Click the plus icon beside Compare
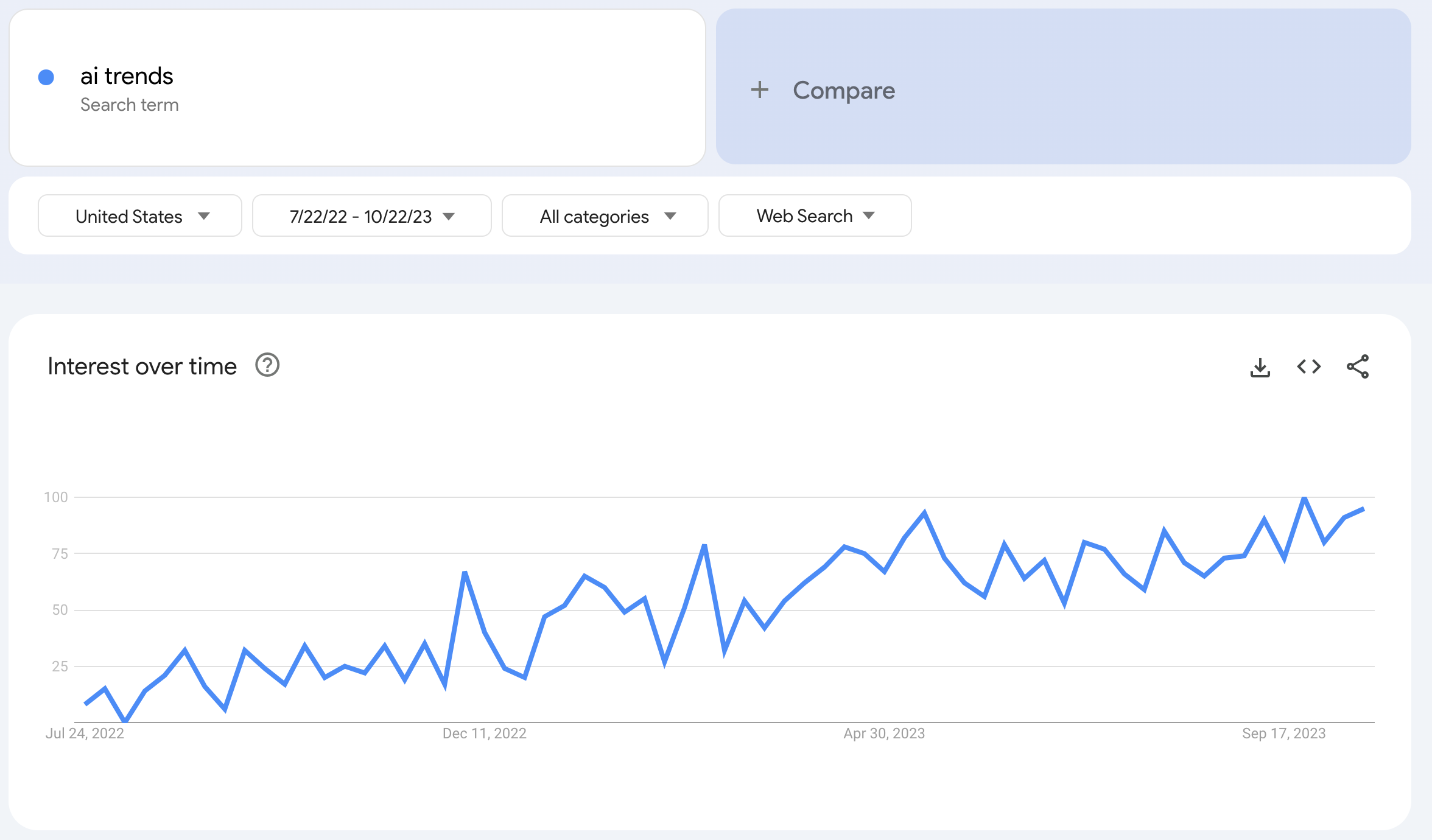Image resolution: width=1432 pixels, height=840 pixels. (759, 90)
